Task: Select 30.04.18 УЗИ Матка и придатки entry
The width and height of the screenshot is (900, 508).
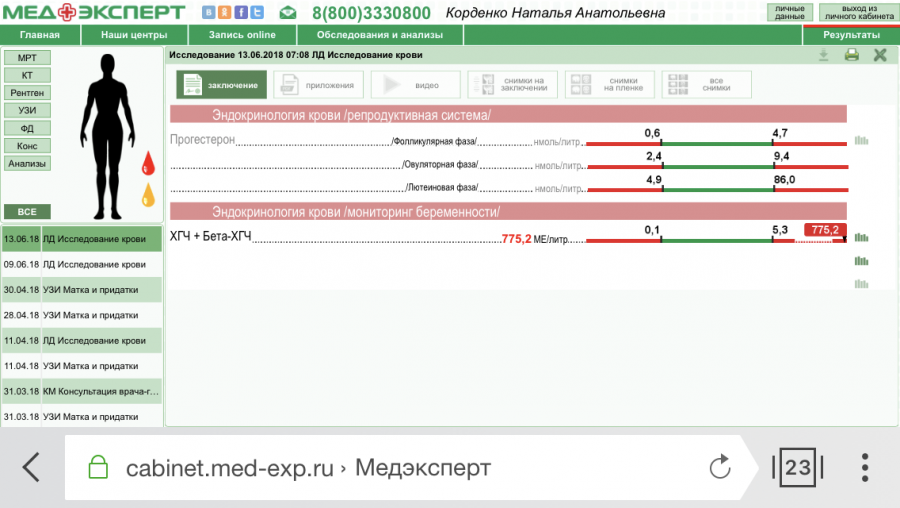Action: (x=82, y=290)
